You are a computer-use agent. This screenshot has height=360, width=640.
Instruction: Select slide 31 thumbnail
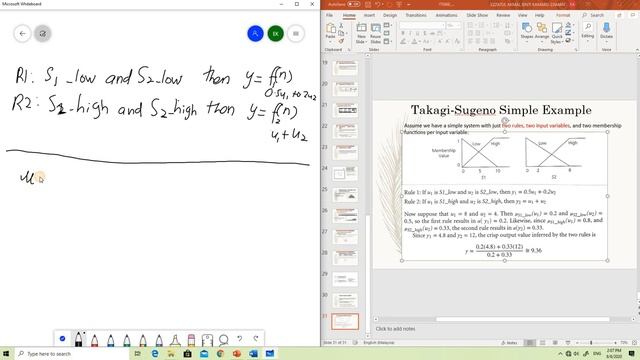(x=345, y=321)
